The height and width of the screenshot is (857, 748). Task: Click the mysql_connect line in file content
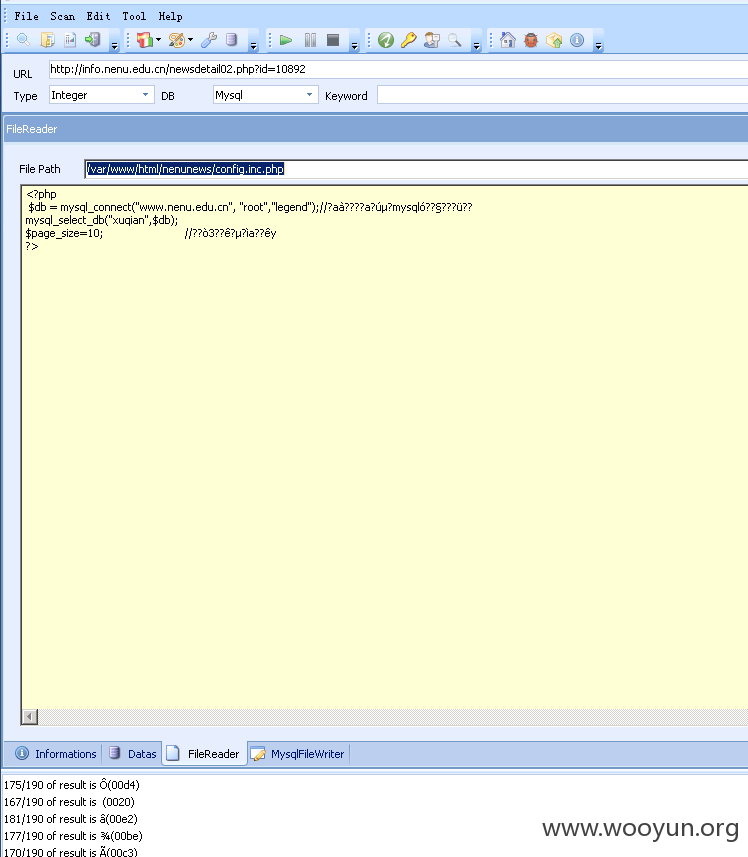click(250, 207)
